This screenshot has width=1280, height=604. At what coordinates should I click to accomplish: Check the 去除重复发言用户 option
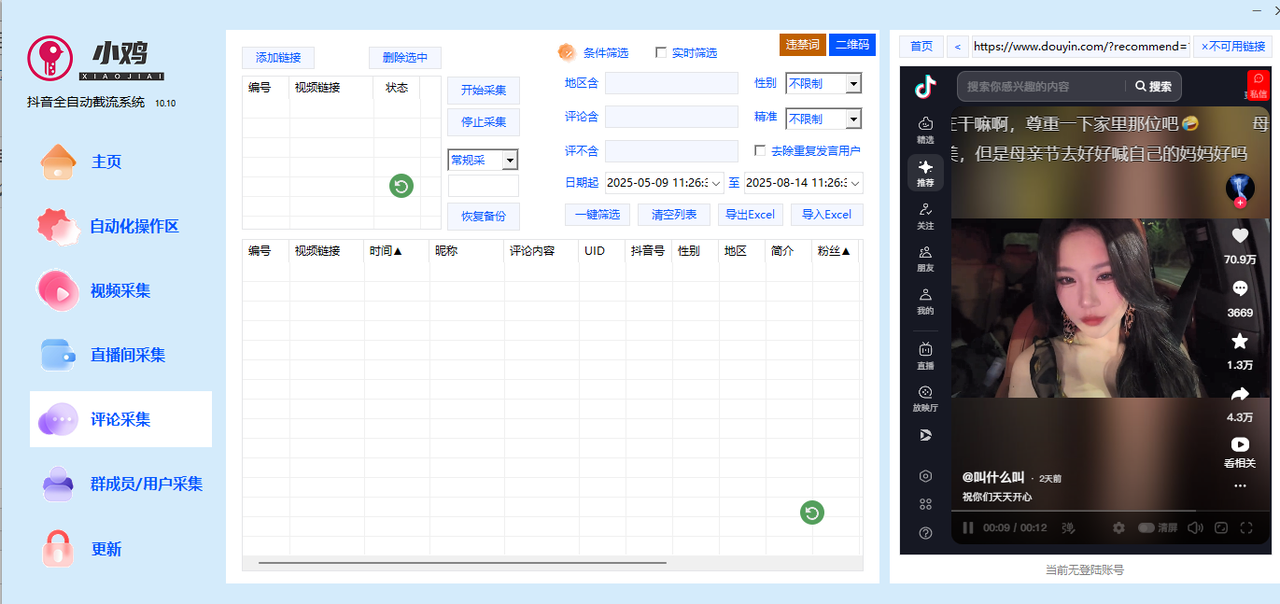(761, 150)
